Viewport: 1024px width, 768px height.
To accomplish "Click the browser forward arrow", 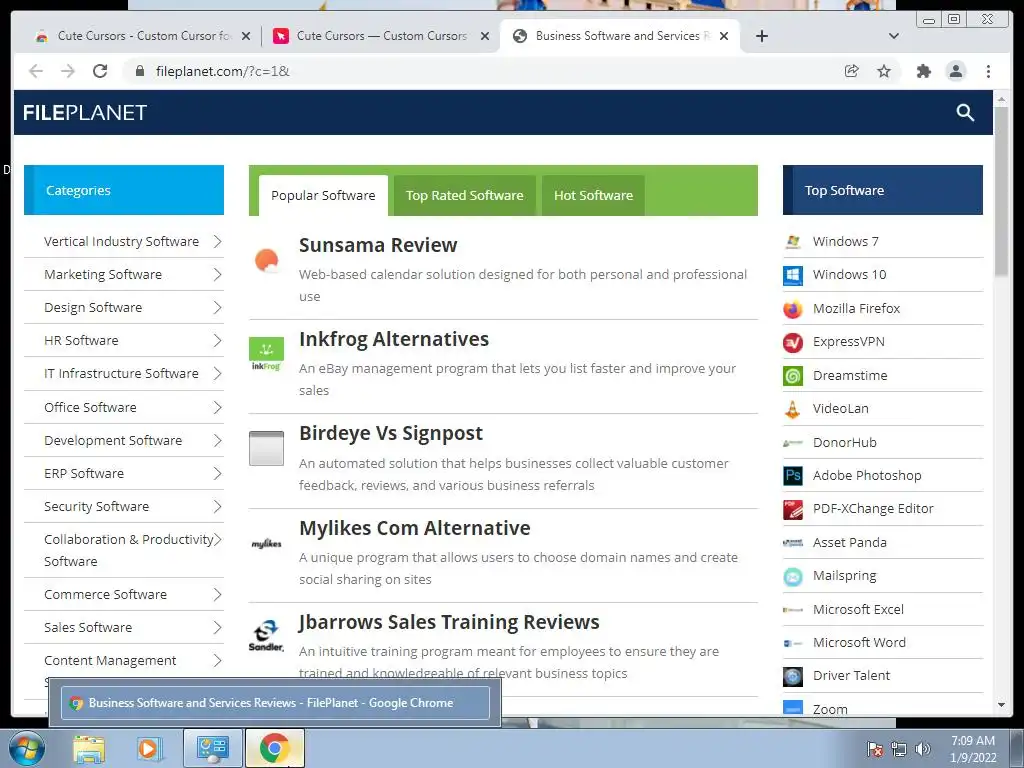I will pyautogui.click(x=68, y=71).
